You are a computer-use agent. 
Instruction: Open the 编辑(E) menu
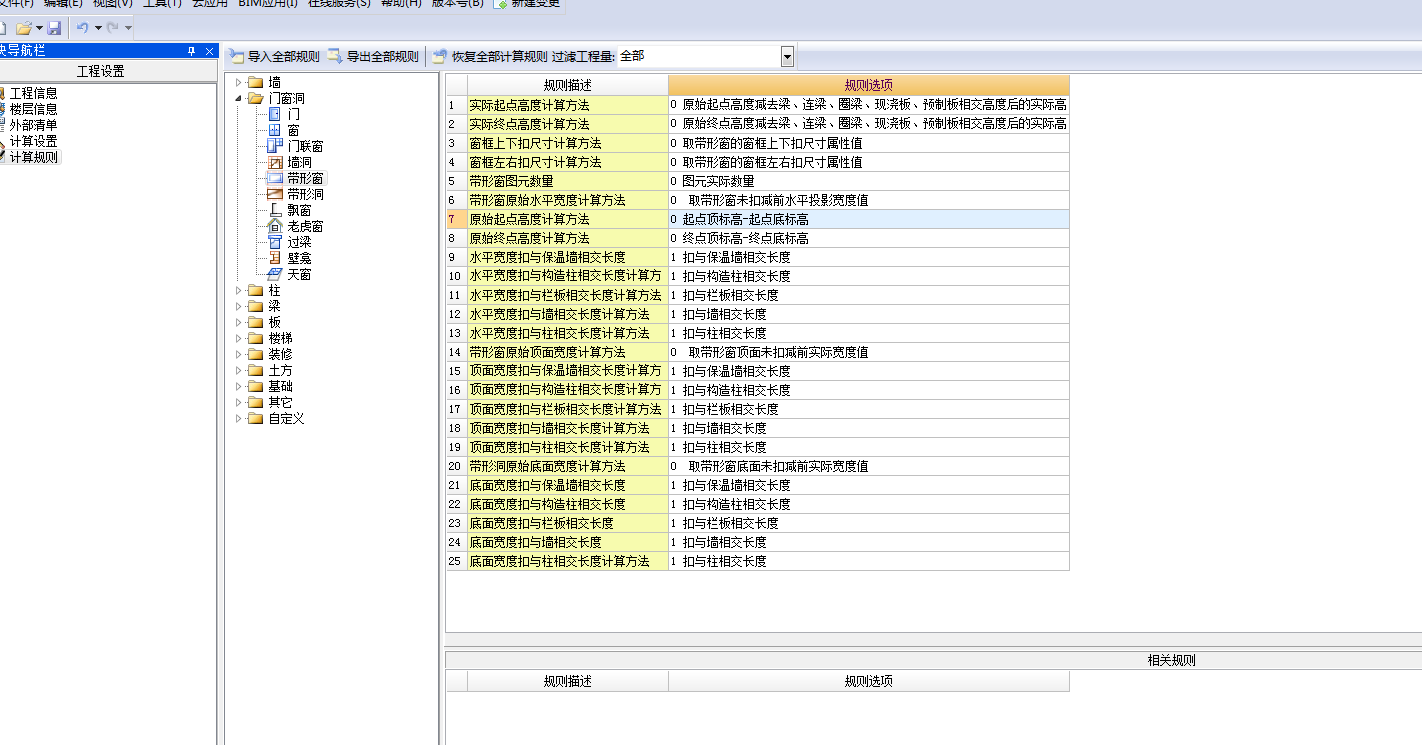63,4
